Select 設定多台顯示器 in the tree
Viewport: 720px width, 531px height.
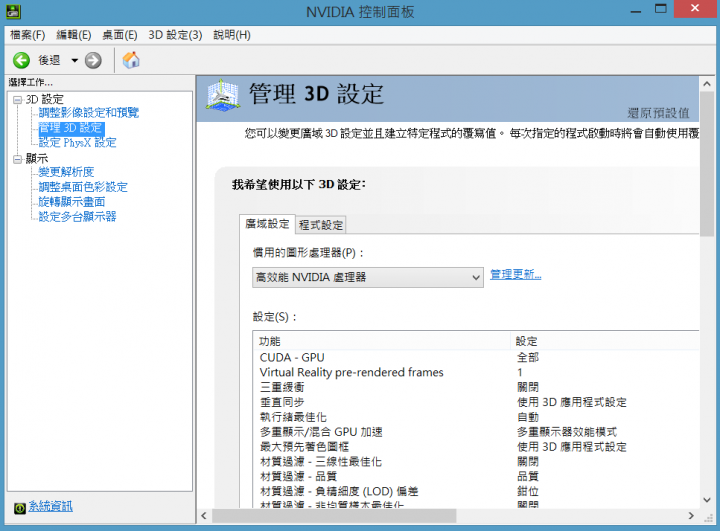77,216
